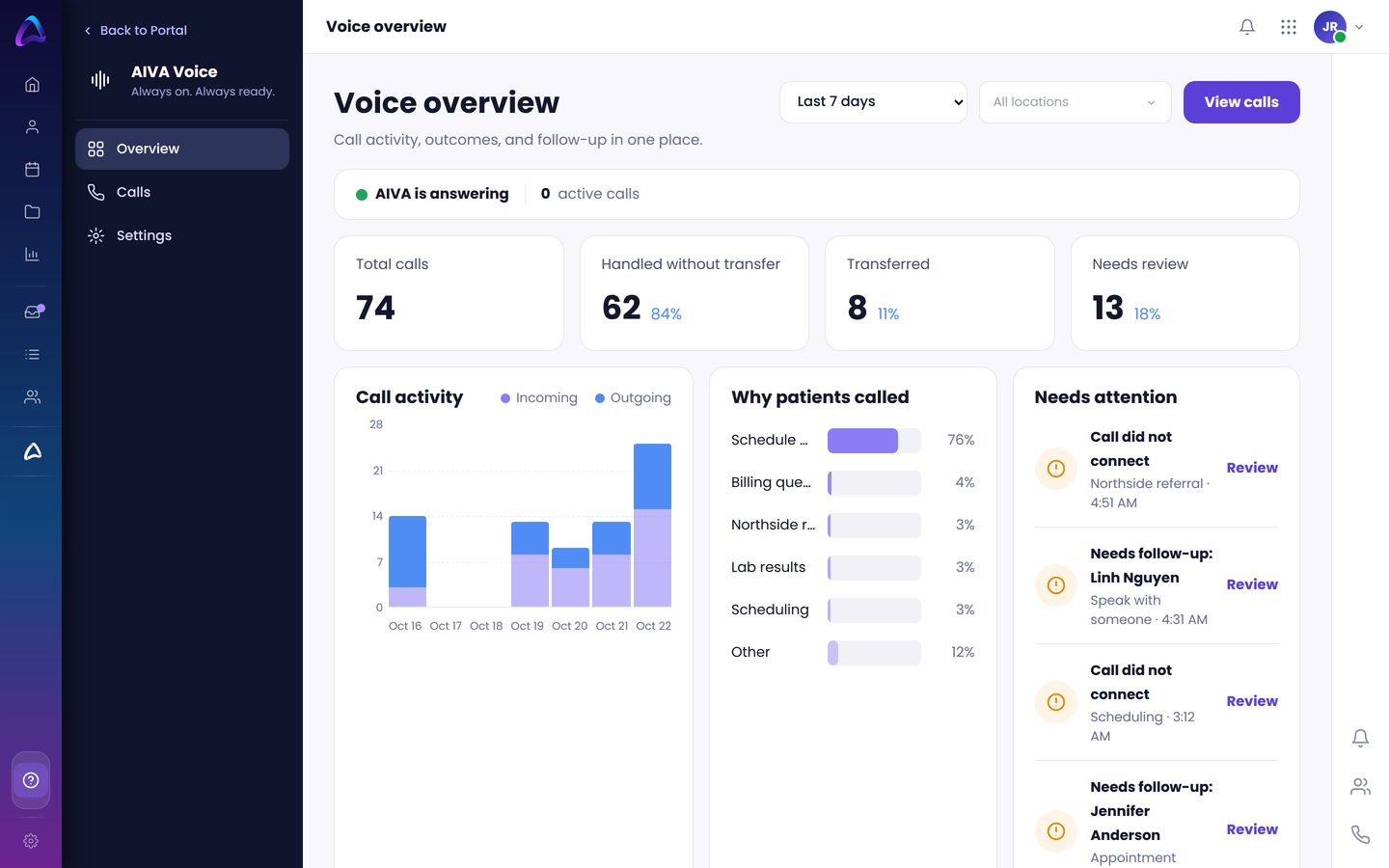Expand the user menu chevron

click(1359, 27)
